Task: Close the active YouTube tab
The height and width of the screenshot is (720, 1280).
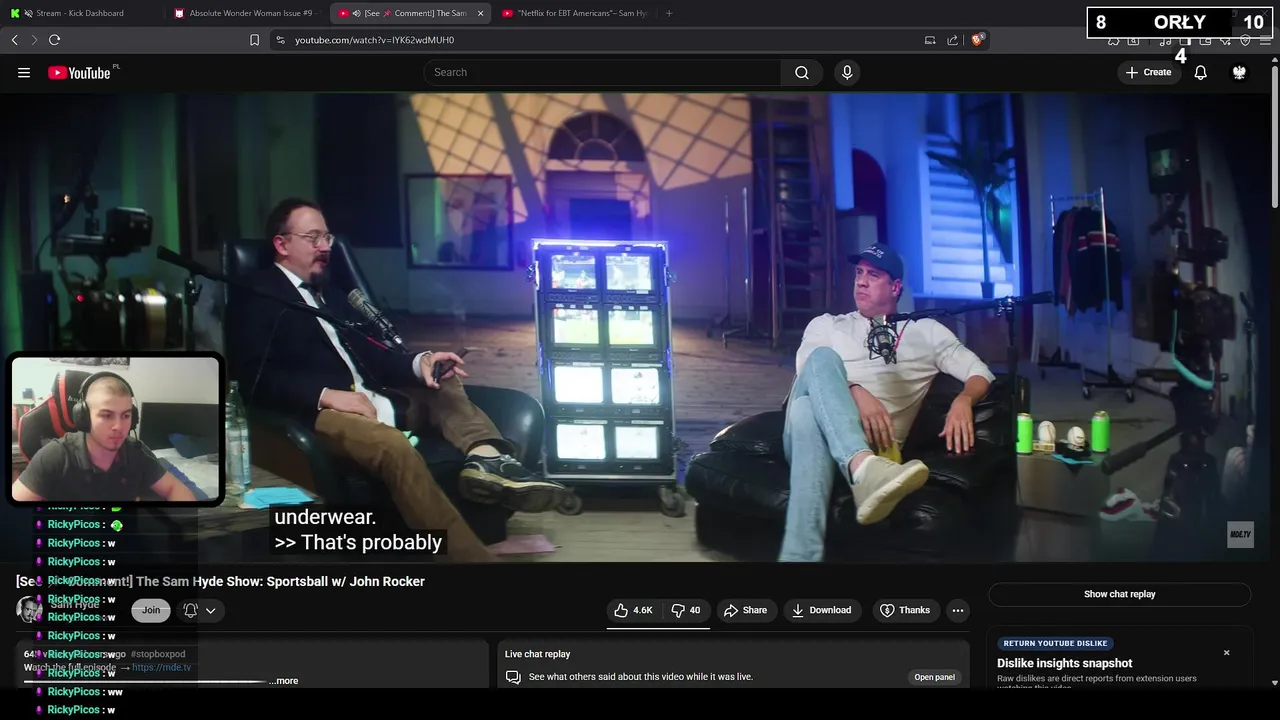Action: click(480, 13)
